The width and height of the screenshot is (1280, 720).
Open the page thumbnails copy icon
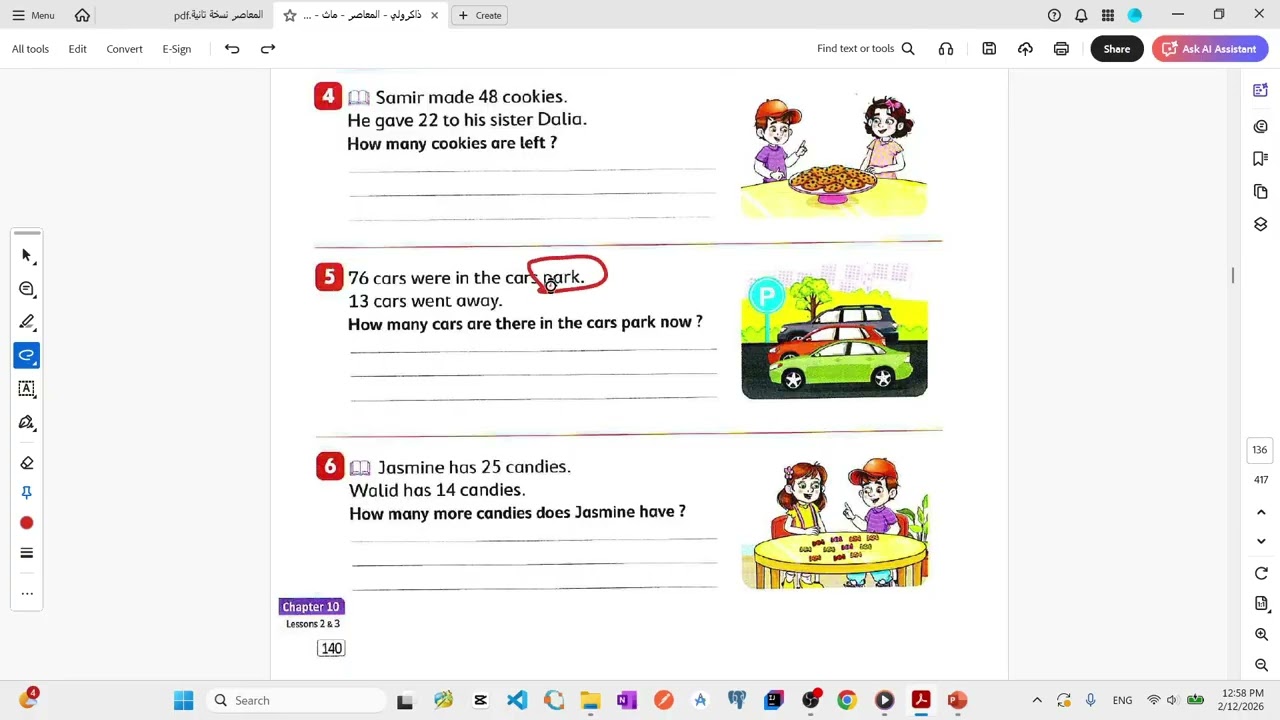click(1261, 191)
